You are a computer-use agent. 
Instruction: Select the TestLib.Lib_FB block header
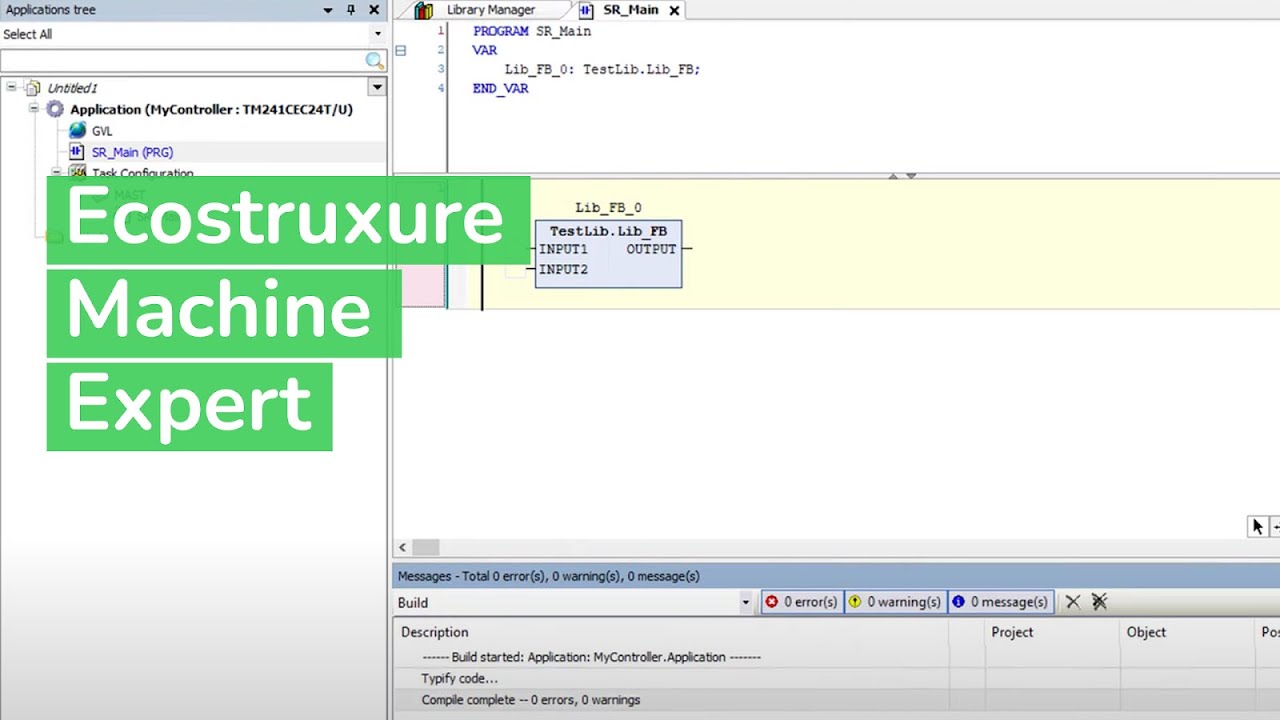pos(608,231)
